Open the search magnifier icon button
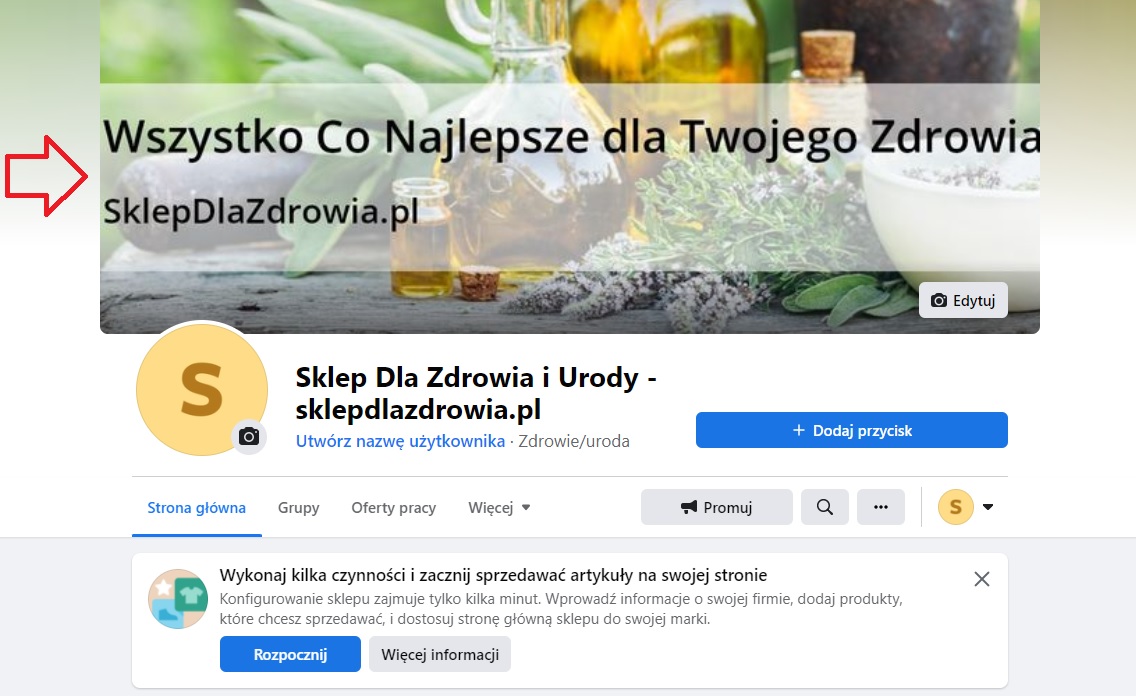 824,507
